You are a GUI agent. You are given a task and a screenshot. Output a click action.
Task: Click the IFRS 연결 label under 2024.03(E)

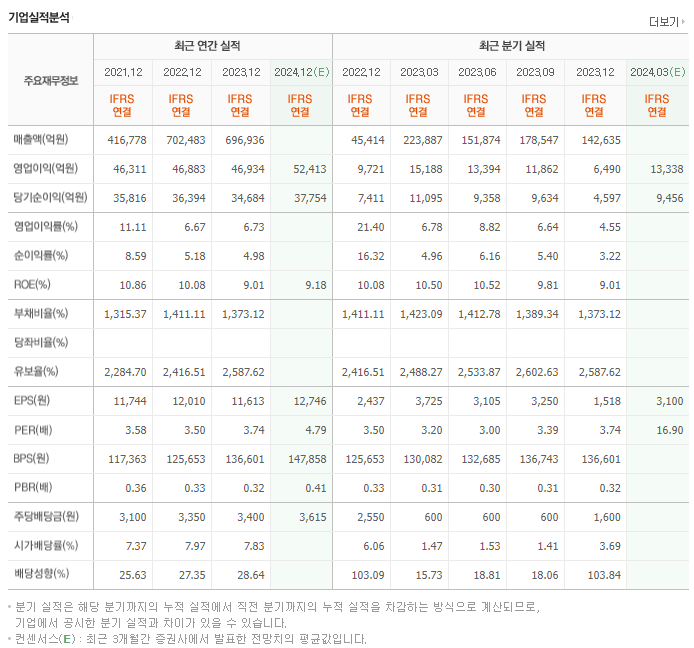tap(657, 105)
